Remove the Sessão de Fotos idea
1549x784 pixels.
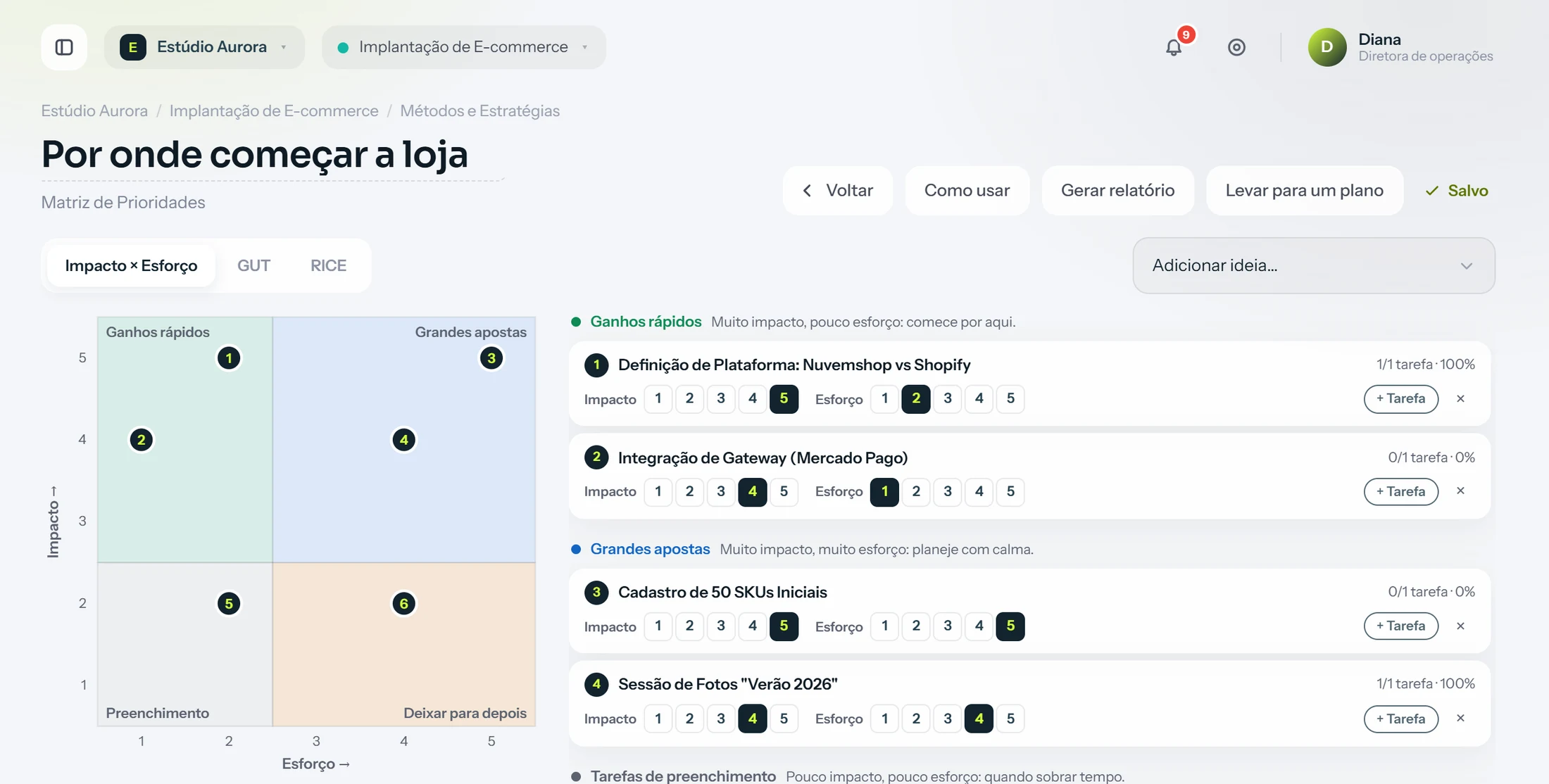click(1460, 718)
